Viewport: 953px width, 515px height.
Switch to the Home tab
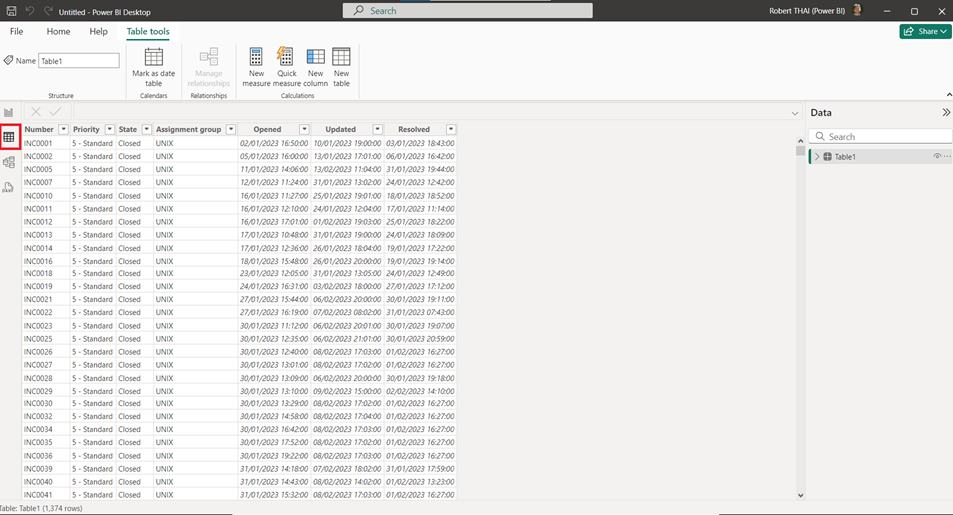[58, 32]
